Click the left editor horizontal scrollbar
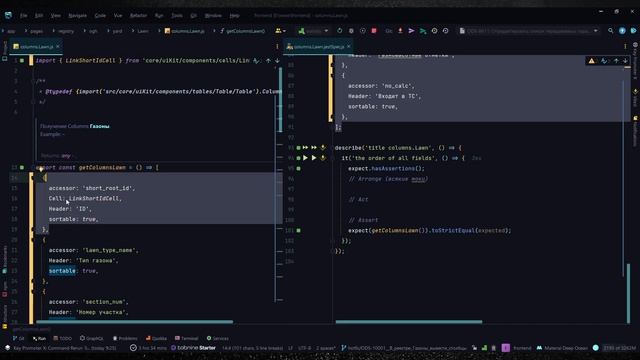The height and width of the screenshot is (360, 640). tap(135, 322)
